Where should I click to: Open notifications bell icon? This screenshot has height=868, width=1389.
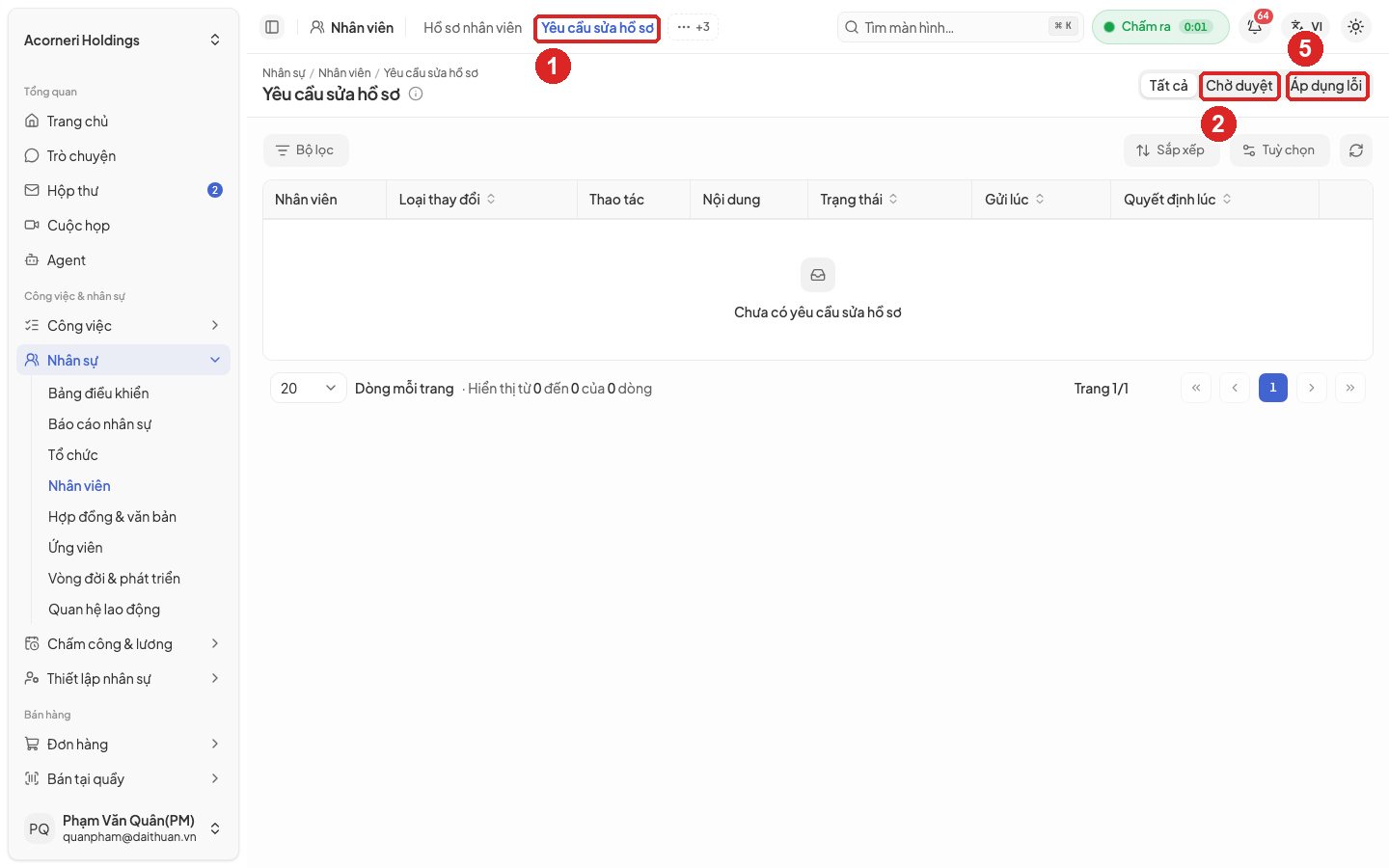click(1255, 27)
